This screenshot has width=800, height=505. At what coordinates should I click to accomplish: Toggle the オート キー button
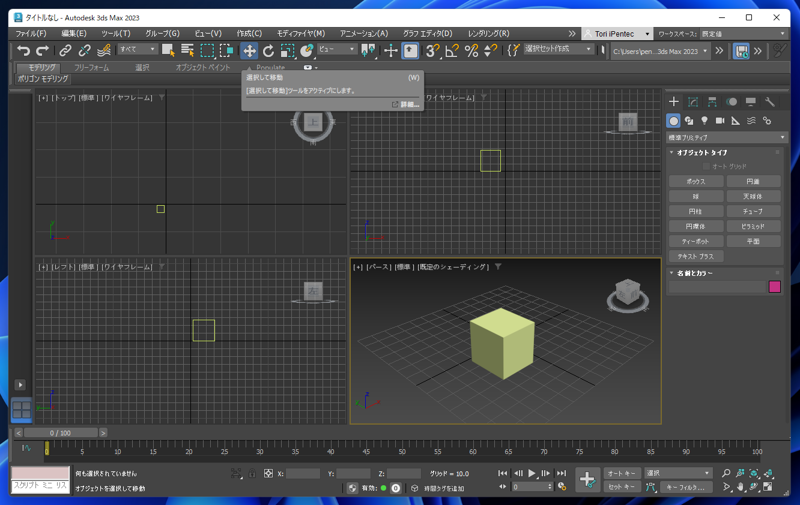pyautogui.click(x=622, y=473)
